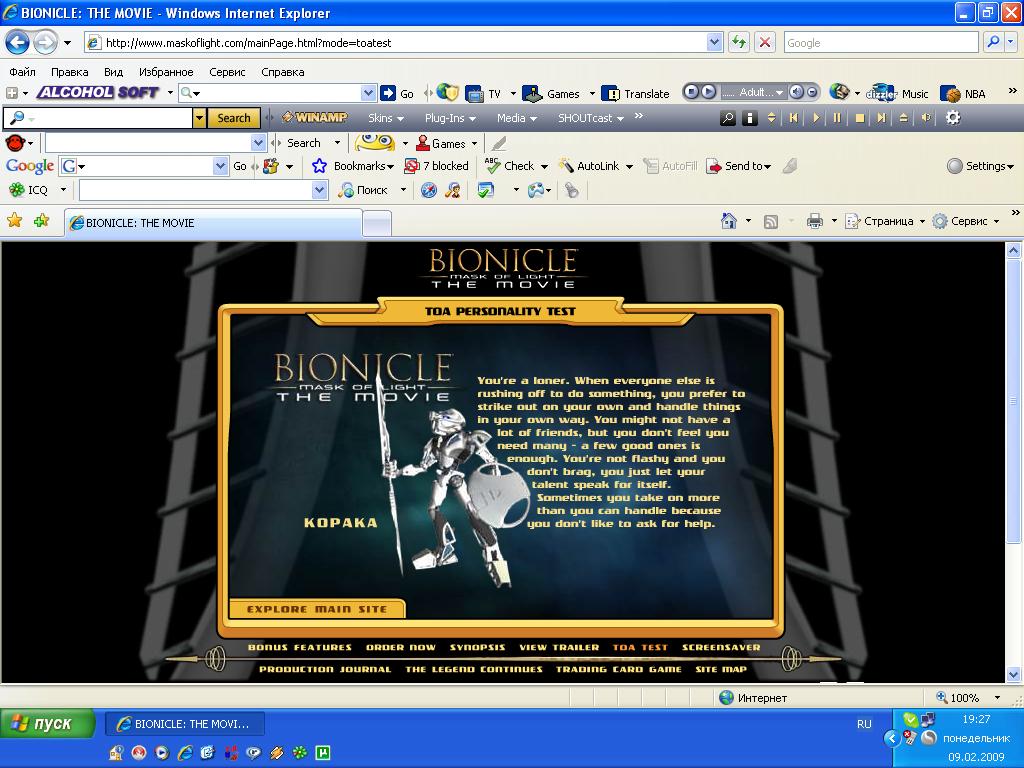Open the NBA toolbar shortcut
Viewport: 1024px width, 768px height.
[x=963, y=93]
